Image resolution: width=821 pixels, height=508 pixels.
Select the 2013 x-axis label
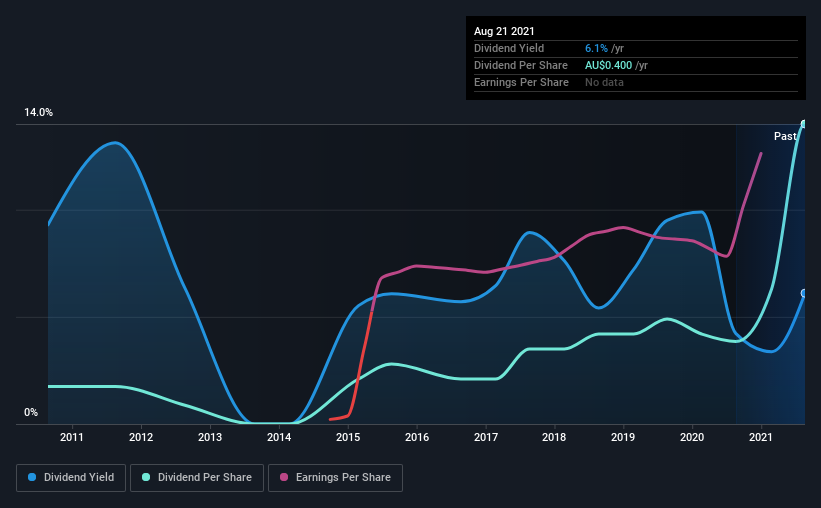pyautogui.click(x=210, y=437)
